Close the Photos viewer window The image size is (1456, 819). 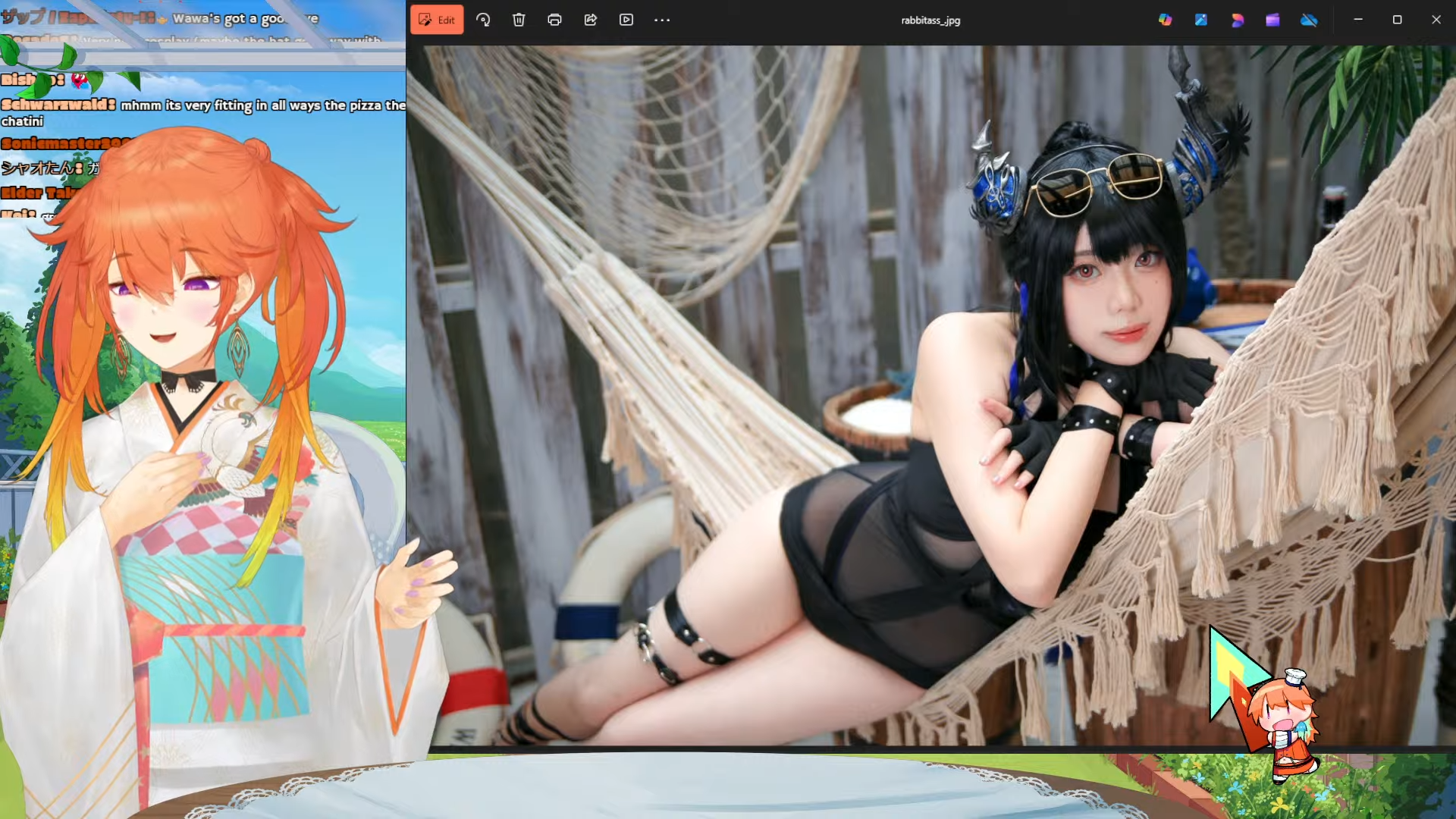point(1436,20)
